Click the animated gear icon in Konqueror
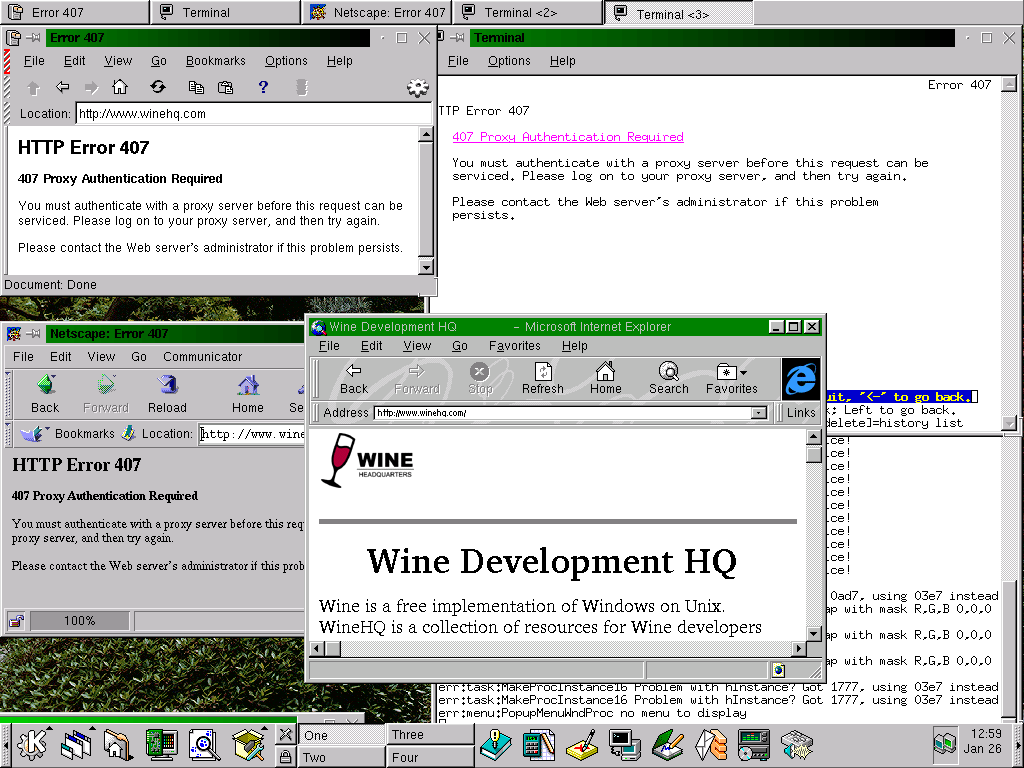 pyautogui.click(x=417, y=88)
